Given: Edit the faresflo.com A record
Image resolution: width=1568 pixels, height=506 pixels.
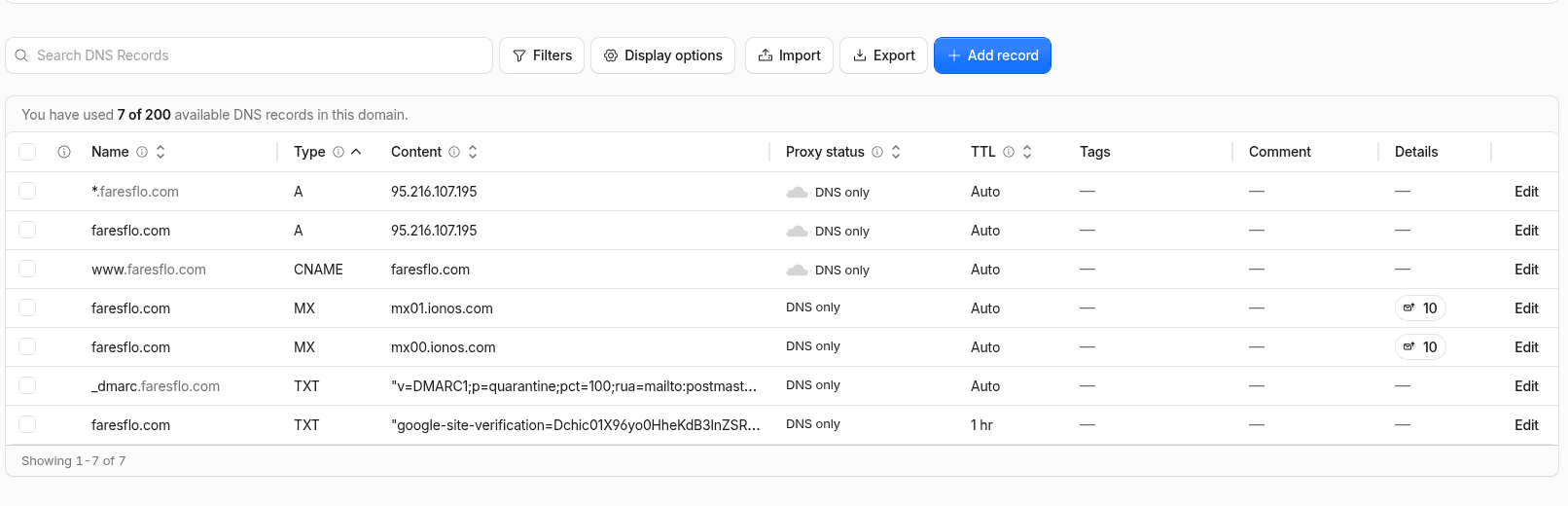Looking at the screenshot, I should point(1526,231).
